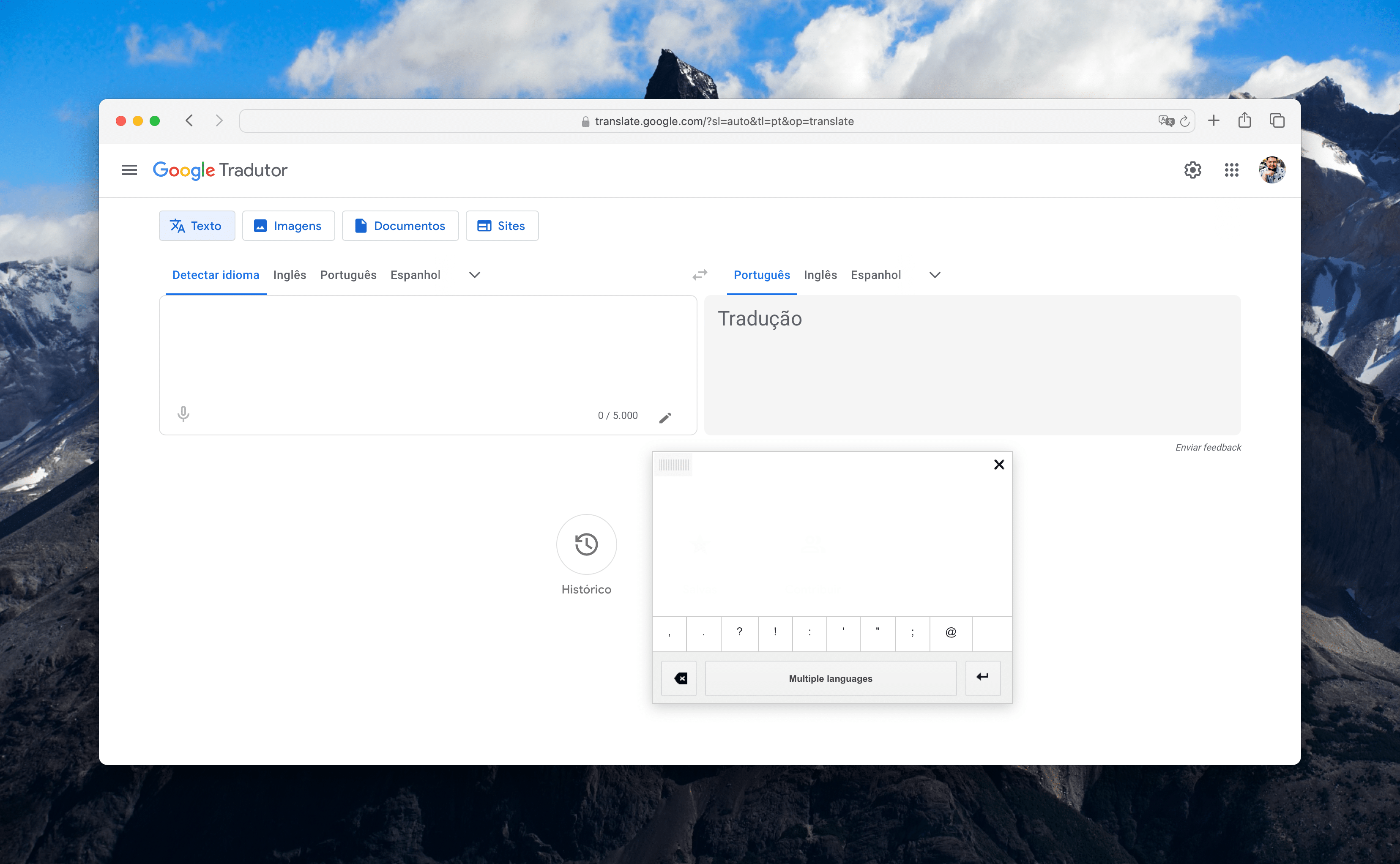Switch to the Documentos tab
The image size is (1400, 864).
(x=400, y=225)
